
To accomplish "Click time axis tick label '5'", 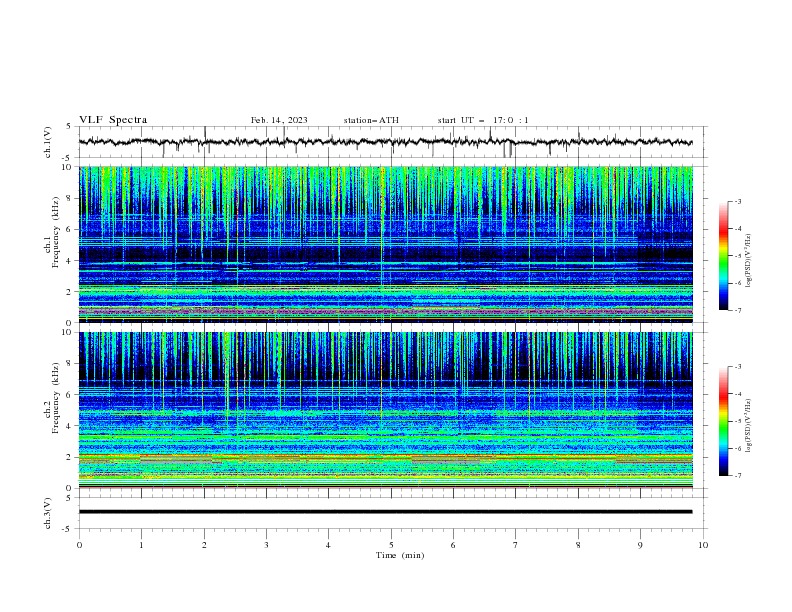I will (390, 545).
